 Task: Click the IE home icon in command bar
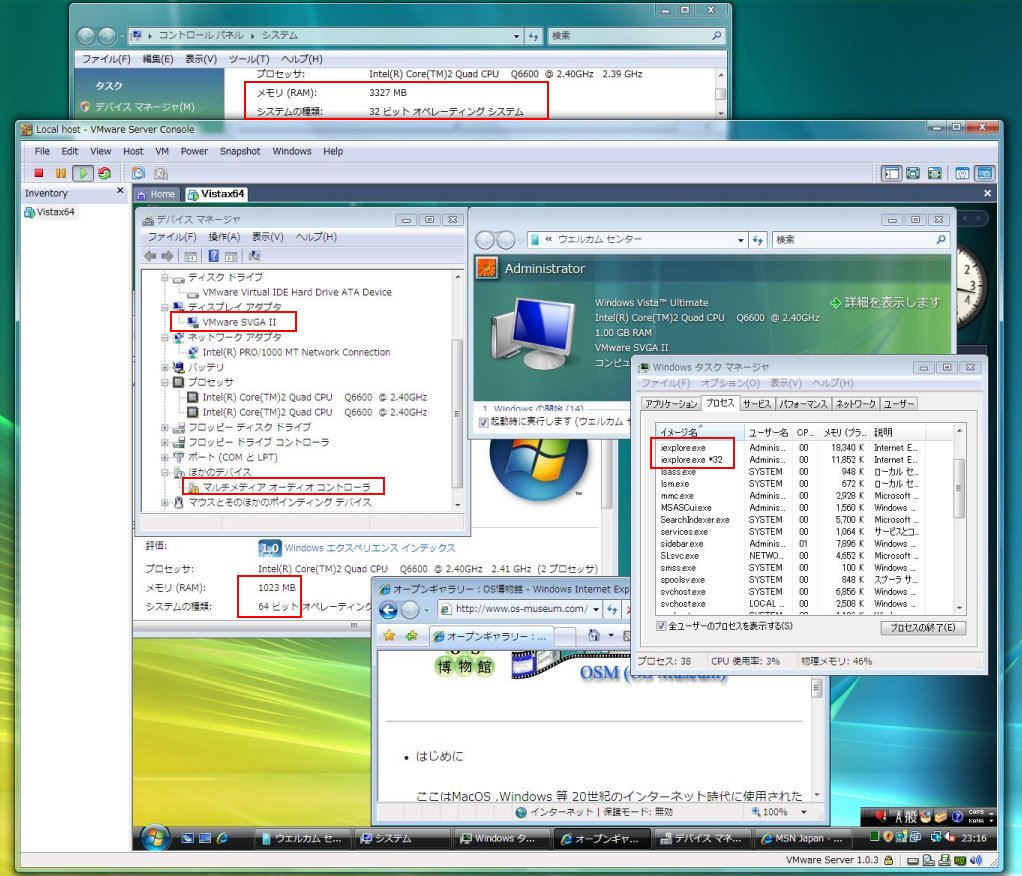(x=594, y=635)
